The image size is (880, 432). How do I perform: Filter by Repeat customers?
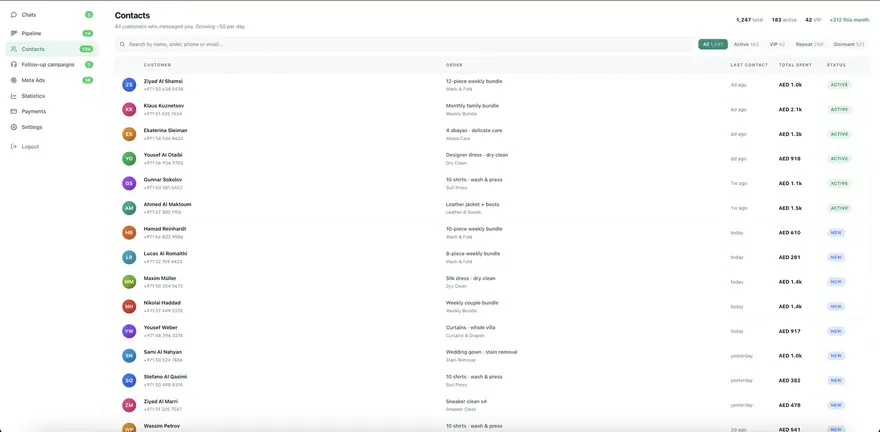coord(809,44)
